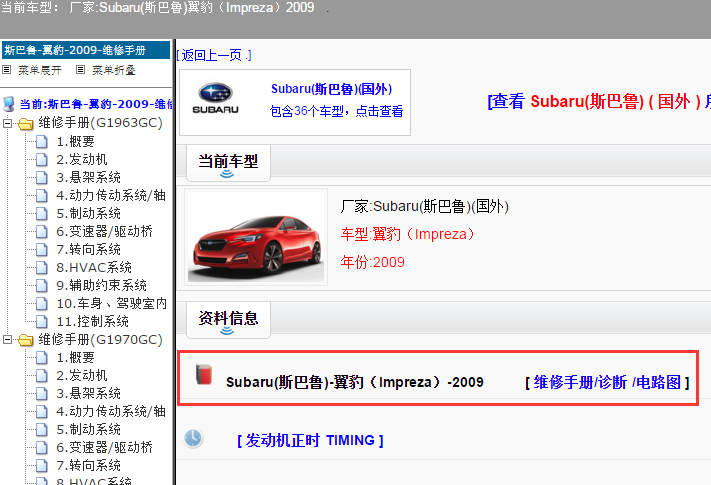Click page icon of G1970GC 6.变速器/驱动桥
711x485 pixels.
(42, 447)
